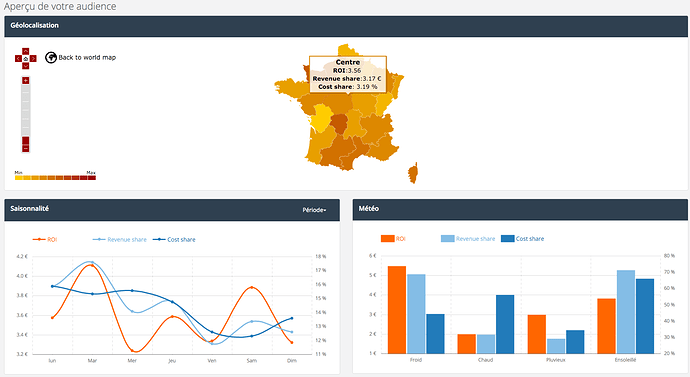The height and width of the screenshot is (377, 690).
Task: Toggle ROI line in the Saisonnalité legend
Action: pyautogui.click(x=45, y=239)
